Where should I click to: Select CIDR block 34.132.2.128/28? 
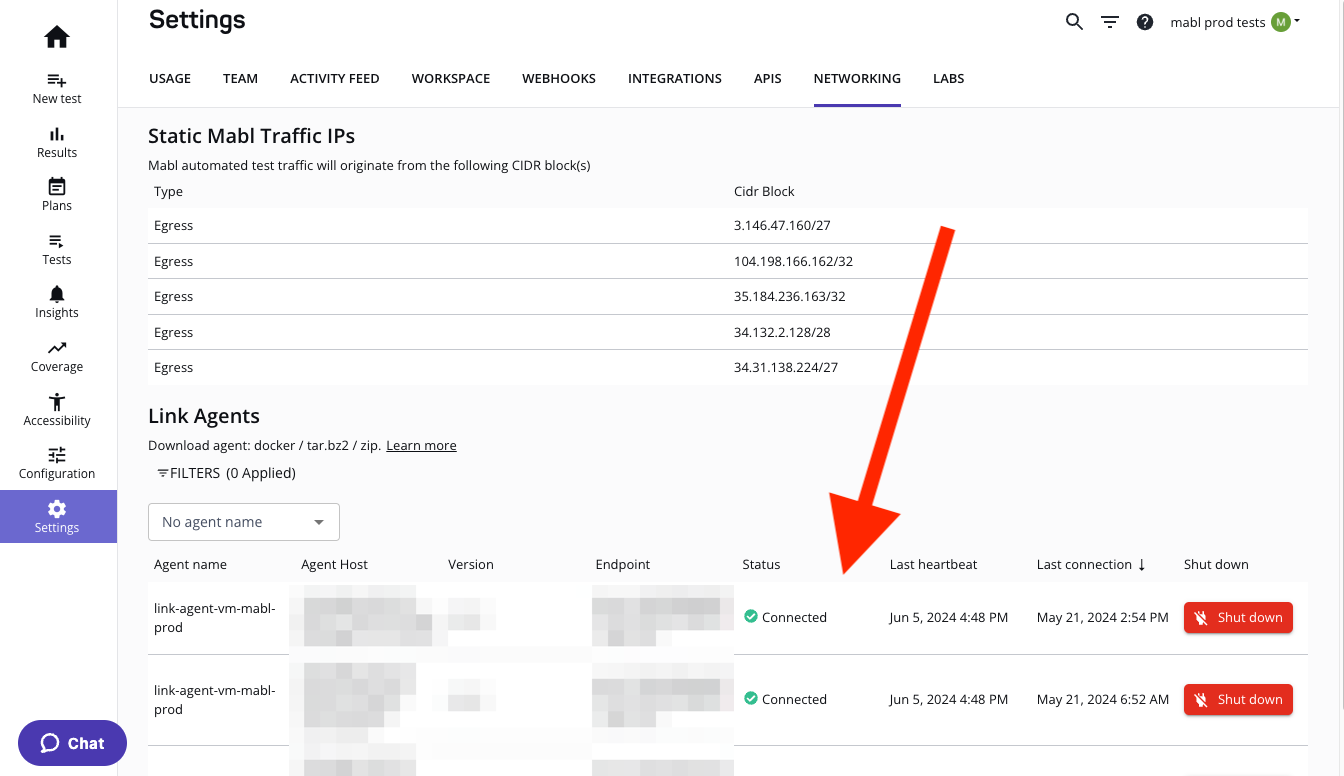782,333
